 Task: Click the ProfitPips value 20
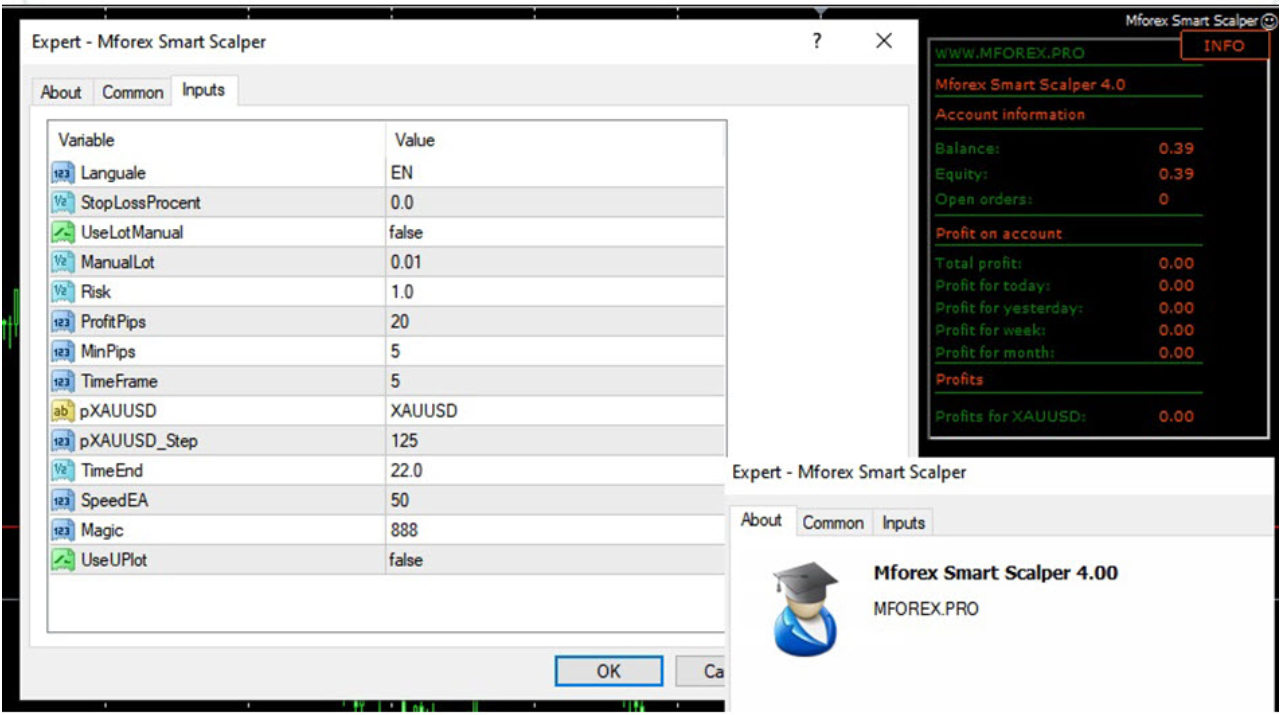click(401, 322)
